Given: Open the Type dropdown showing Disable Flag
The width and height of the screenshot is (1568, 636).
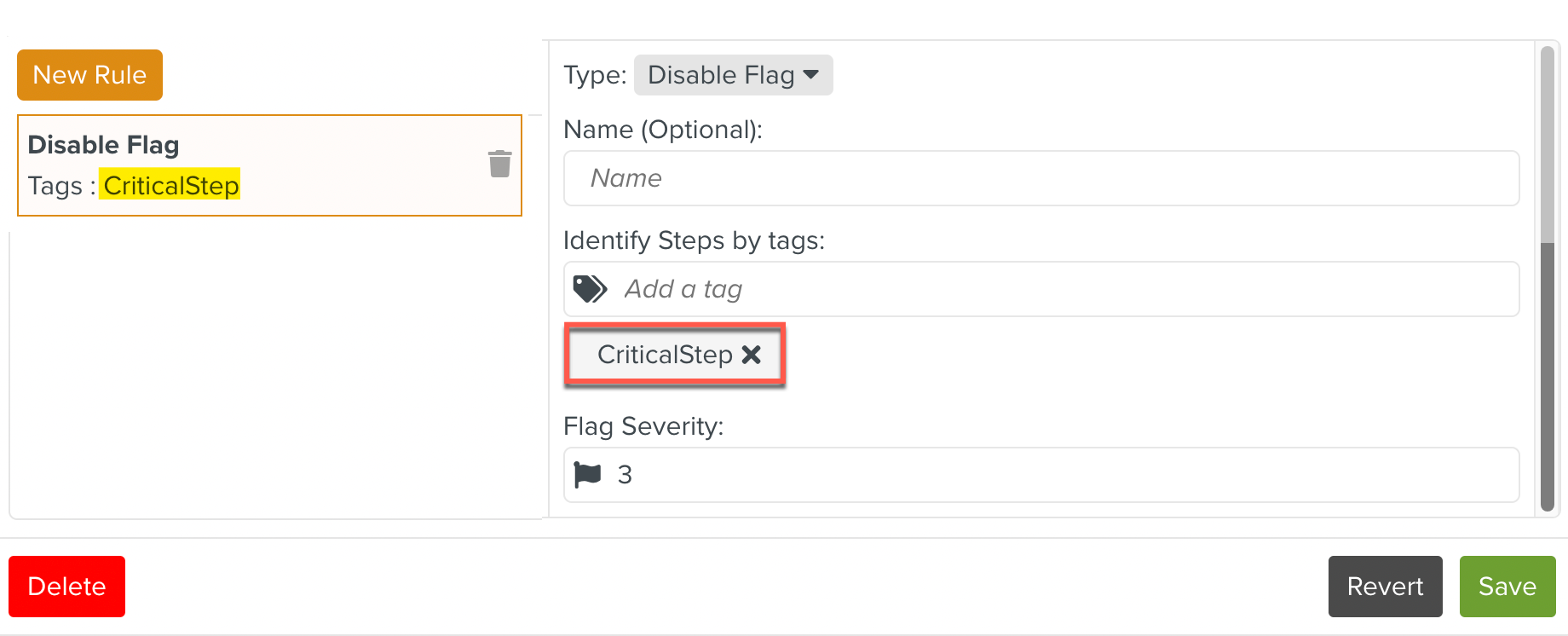Looking at the screenshot, I should point(733,75).
